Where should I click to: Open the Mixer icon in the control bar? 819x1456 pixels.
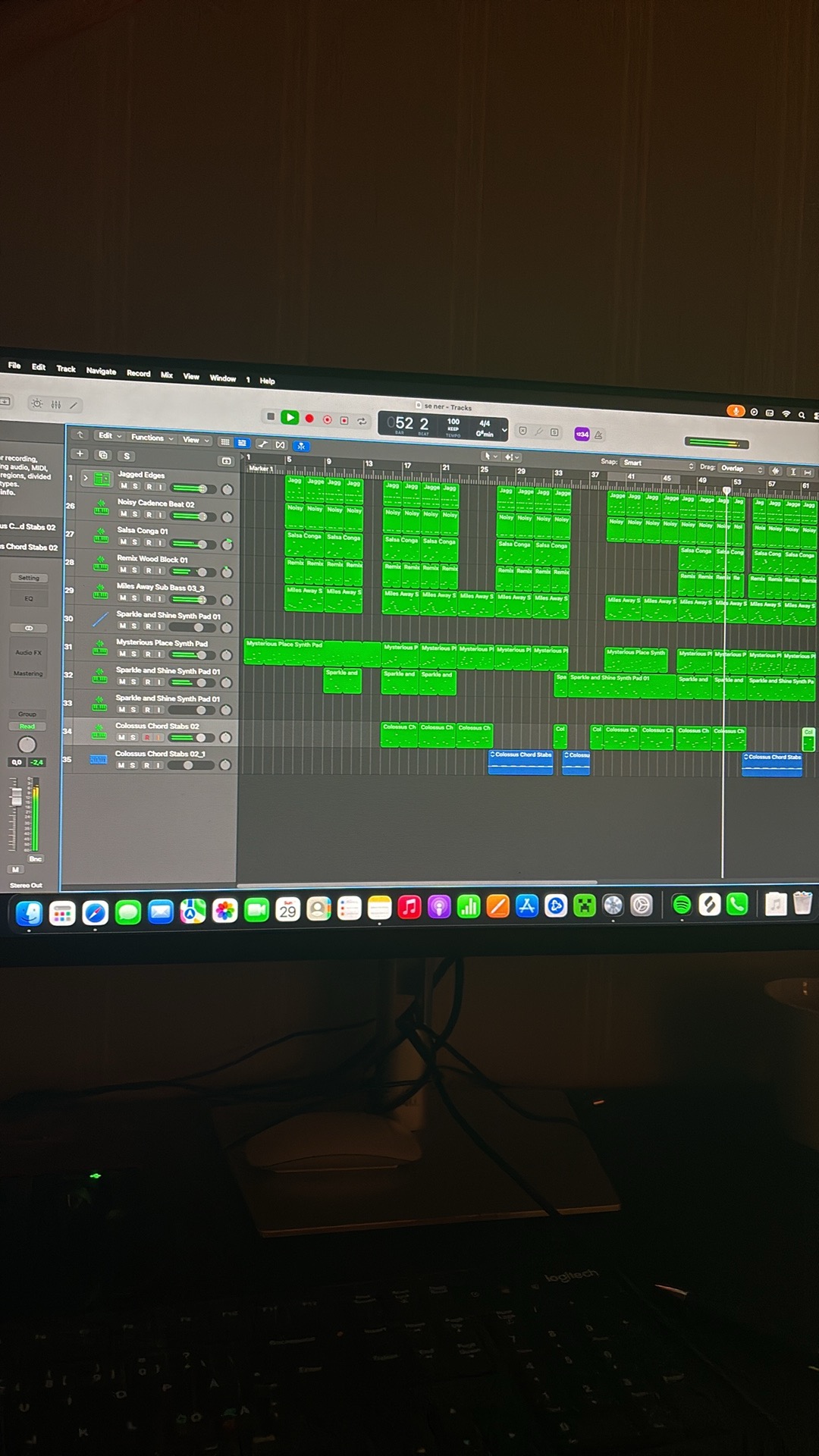(56, 404)
